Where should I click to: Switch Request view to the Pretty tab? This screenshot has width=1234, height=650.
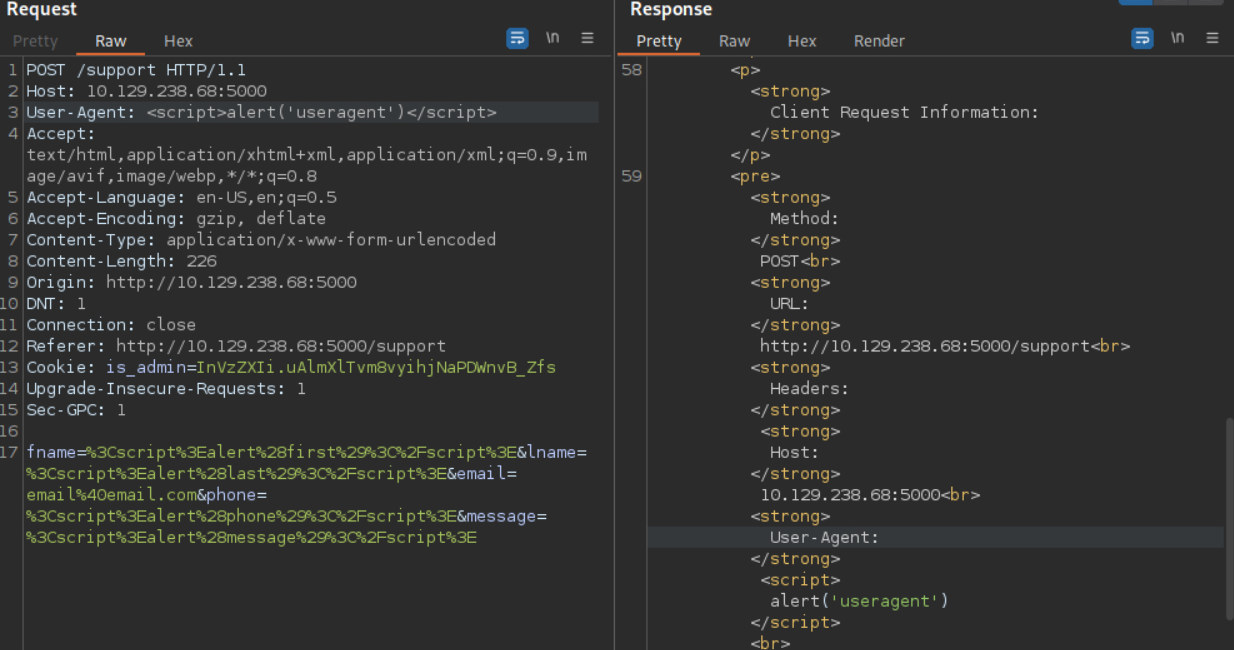tap(35, 41)
